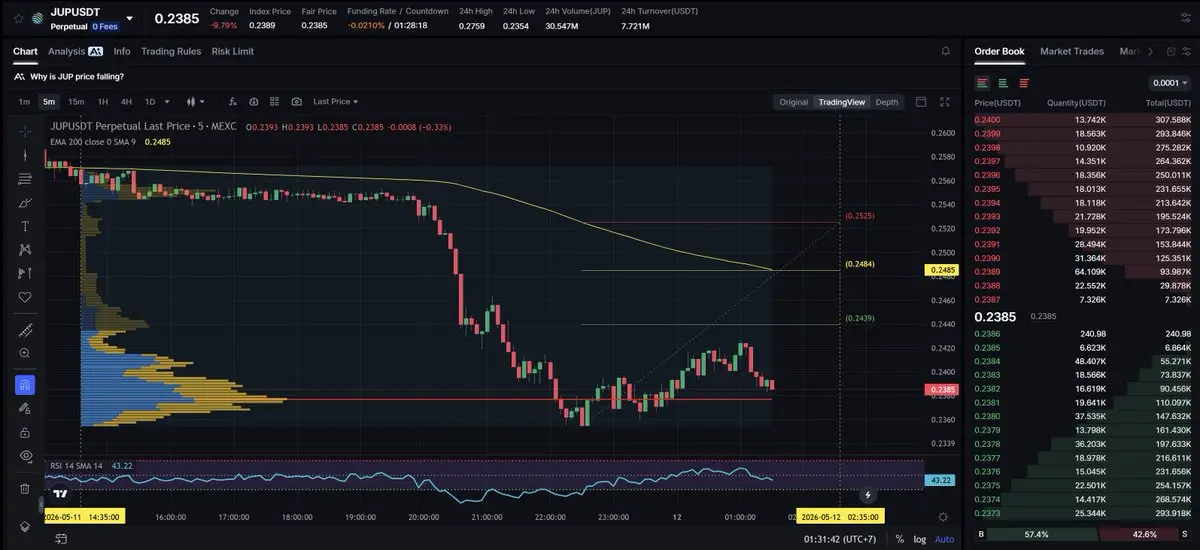Screen dimensions: 1200x550
Task: Take a chart snapshot with camera icon
Action: 297,101
